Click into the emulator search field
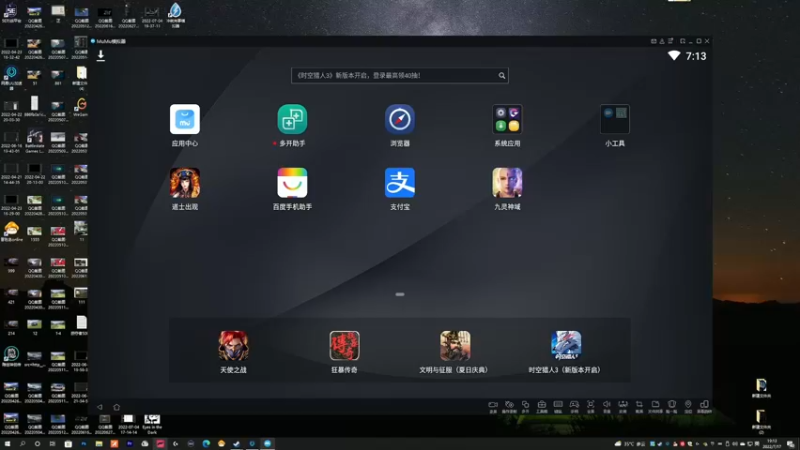This screenshot has width=800, height=450. click(399, 76)
